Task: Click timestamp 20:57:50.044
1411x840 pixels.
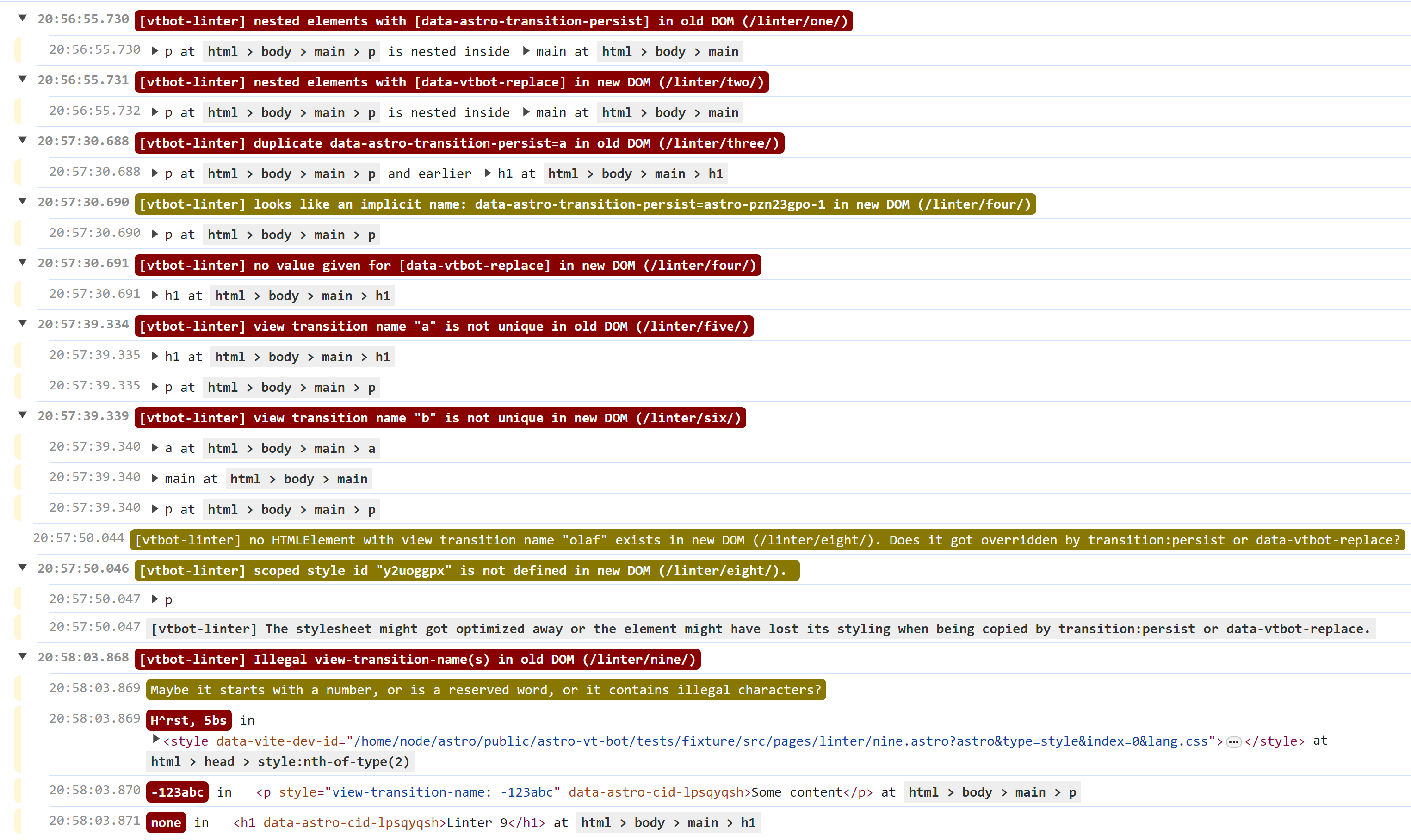Action: [78, 538]
